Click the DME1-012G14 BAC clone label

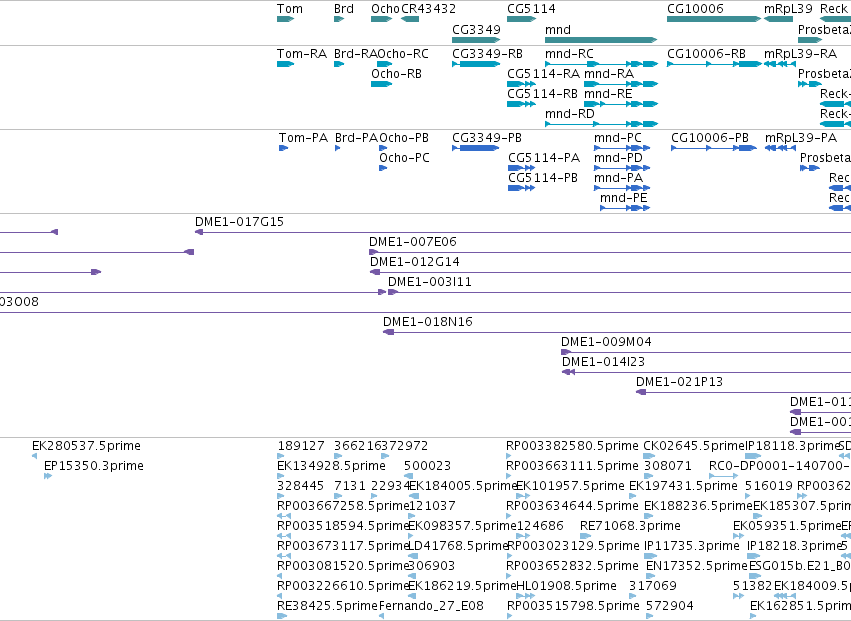click(415, 262)
